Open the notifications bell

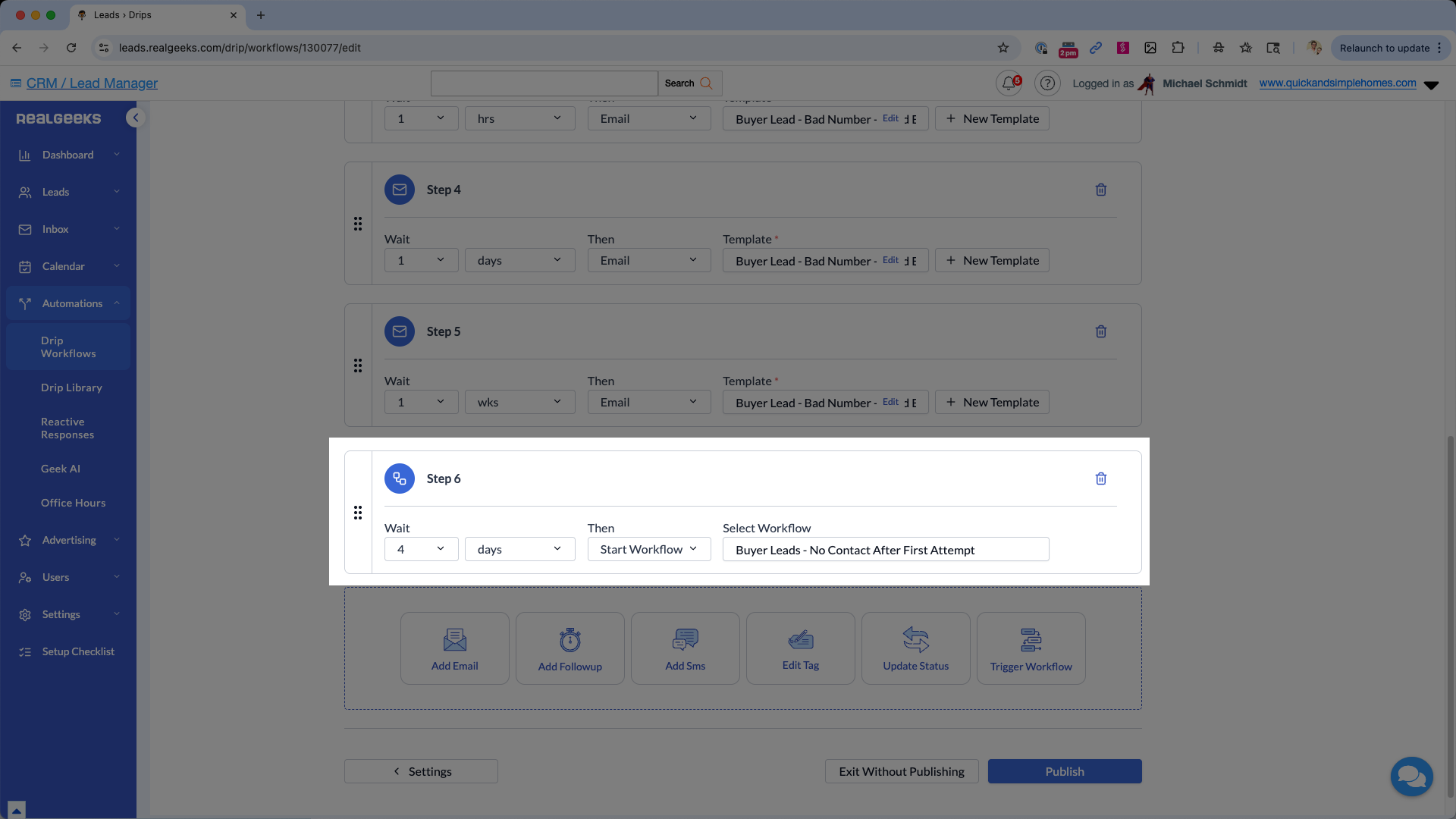click(x=1009, y=83)
